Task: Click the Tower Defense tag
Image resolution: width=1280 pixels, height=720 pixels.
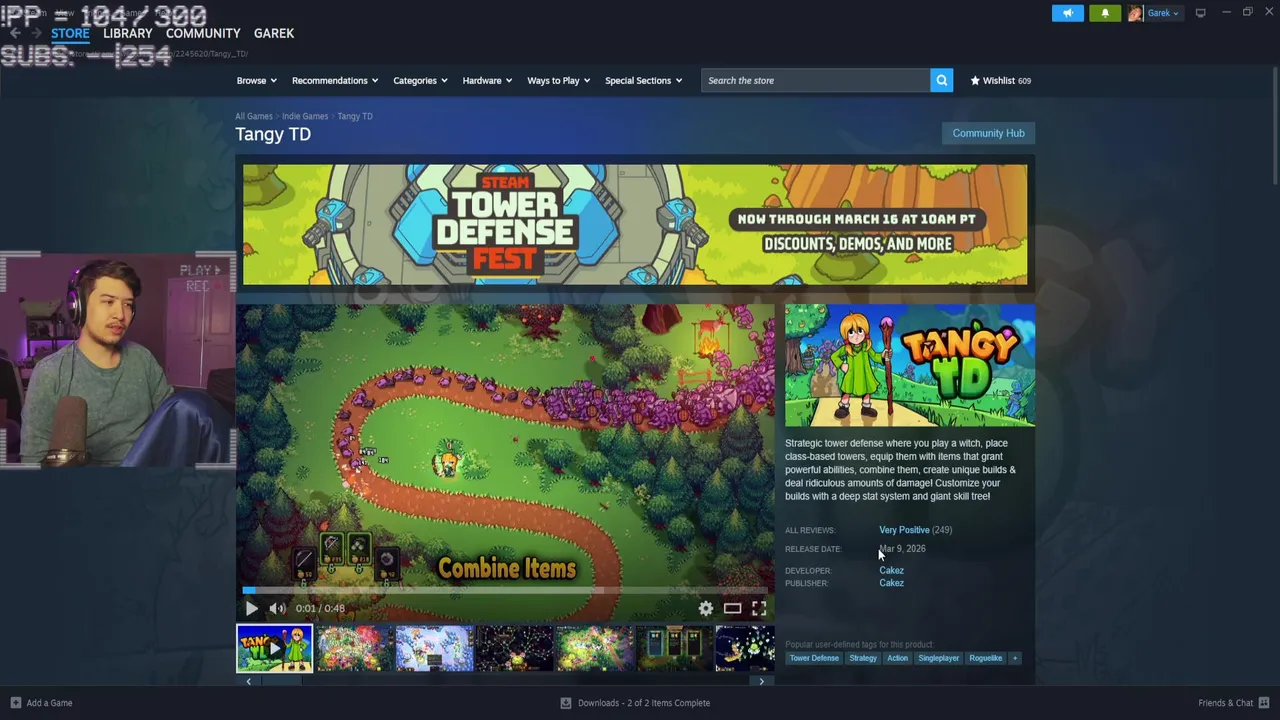Action: click(814, 658)
